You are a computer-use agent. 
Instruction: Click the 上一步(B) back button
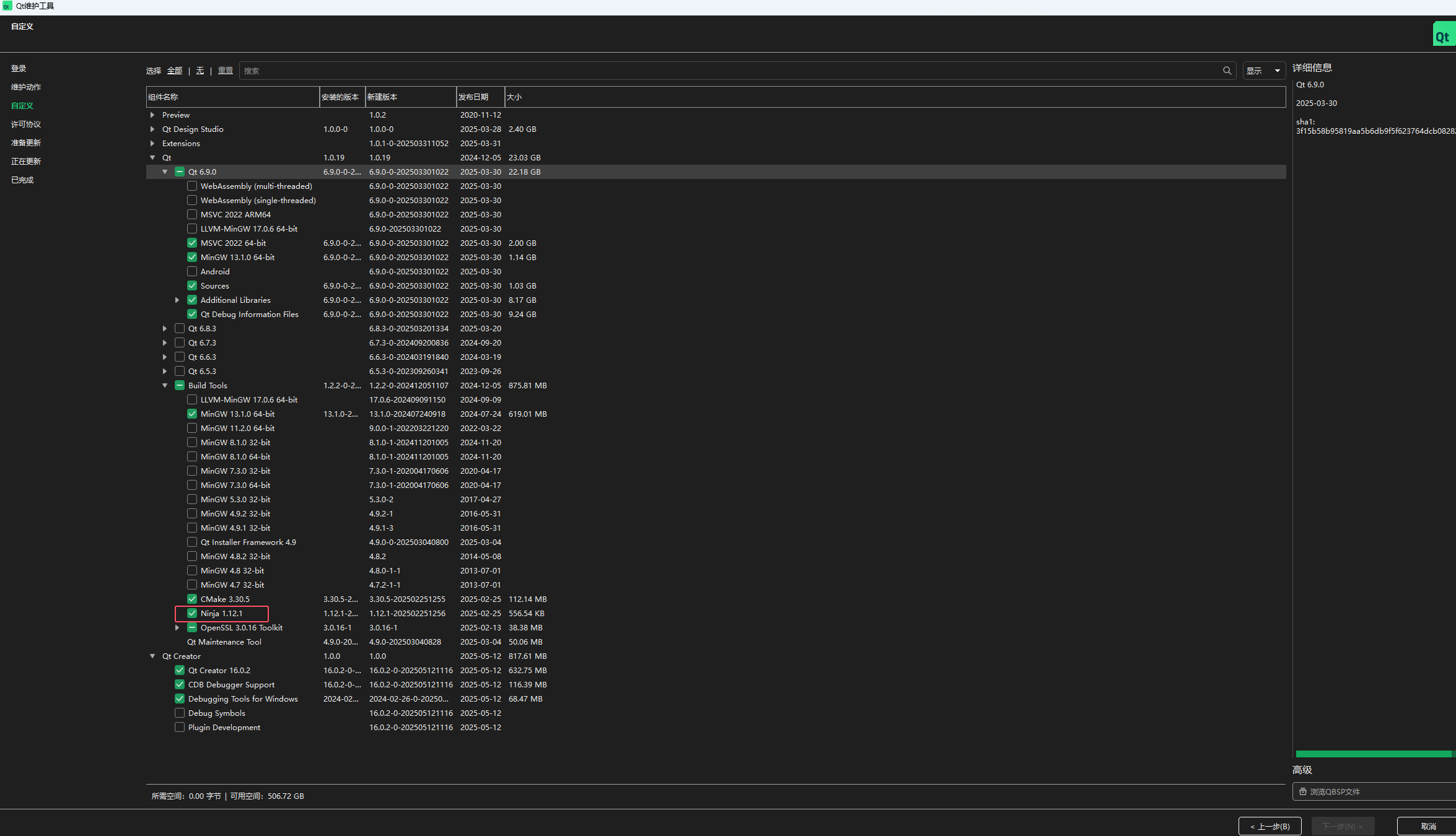1270,826
